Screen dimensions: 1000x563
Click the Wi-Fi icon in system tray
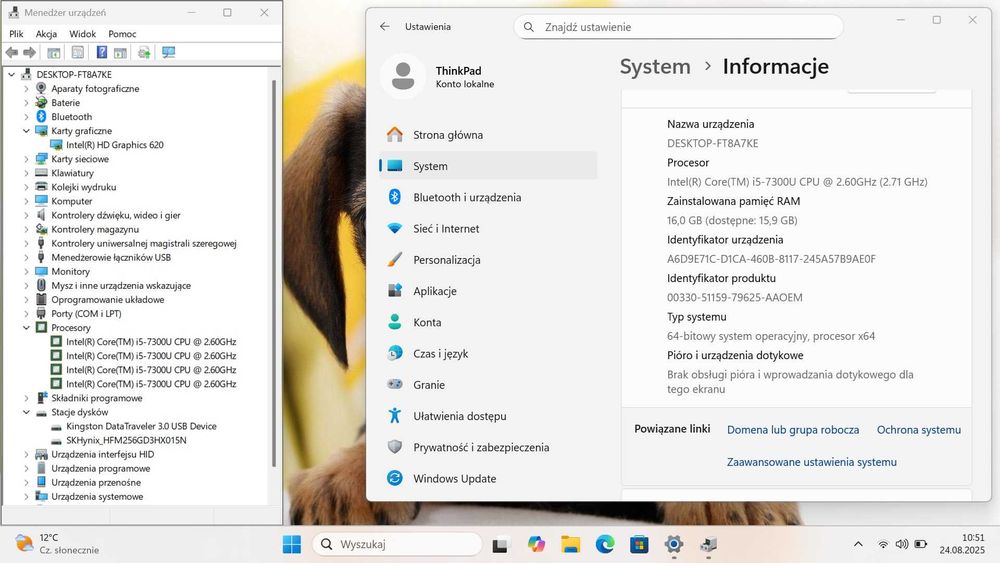click(883, 544)
